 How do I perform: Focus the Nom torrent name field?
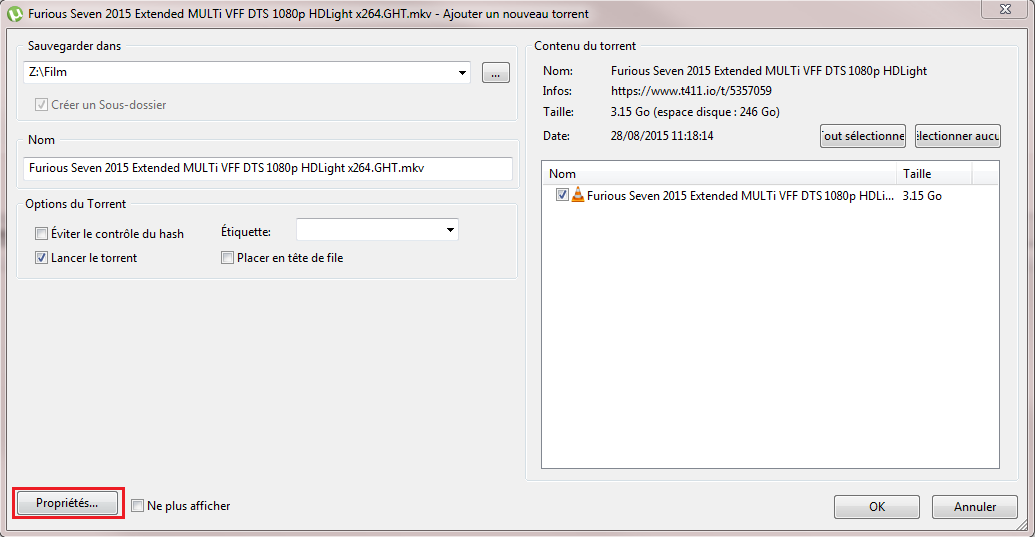click(x=268, y=168)
